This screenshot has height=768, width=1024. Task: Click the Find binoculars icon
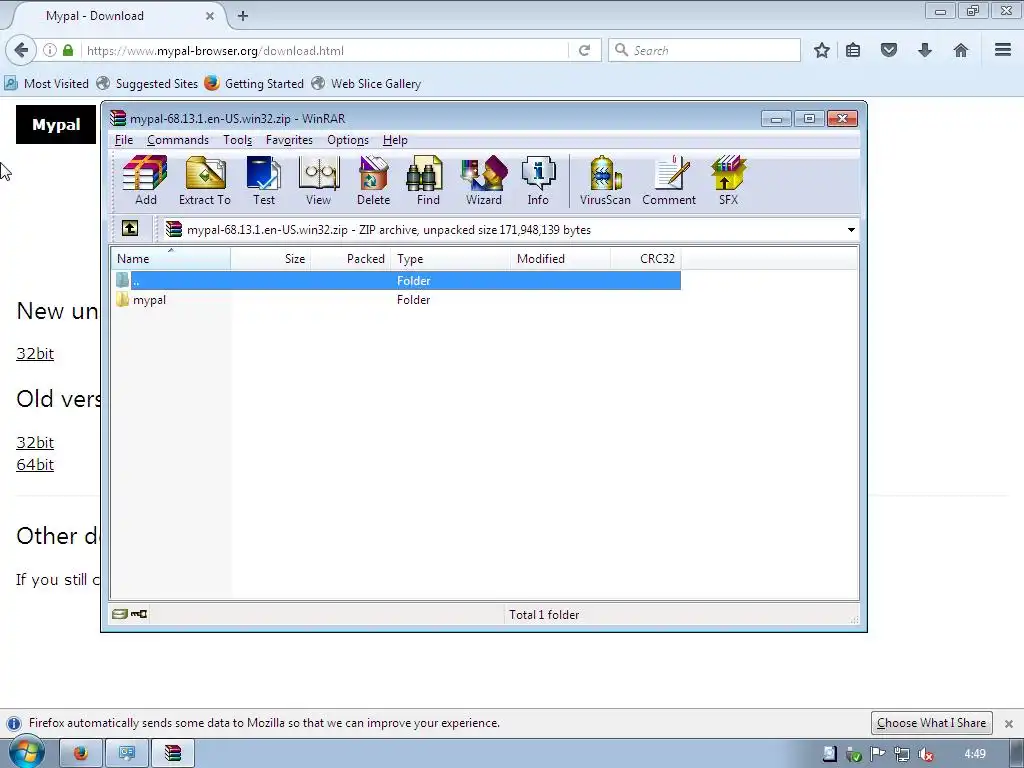click(x=428, y=181)
